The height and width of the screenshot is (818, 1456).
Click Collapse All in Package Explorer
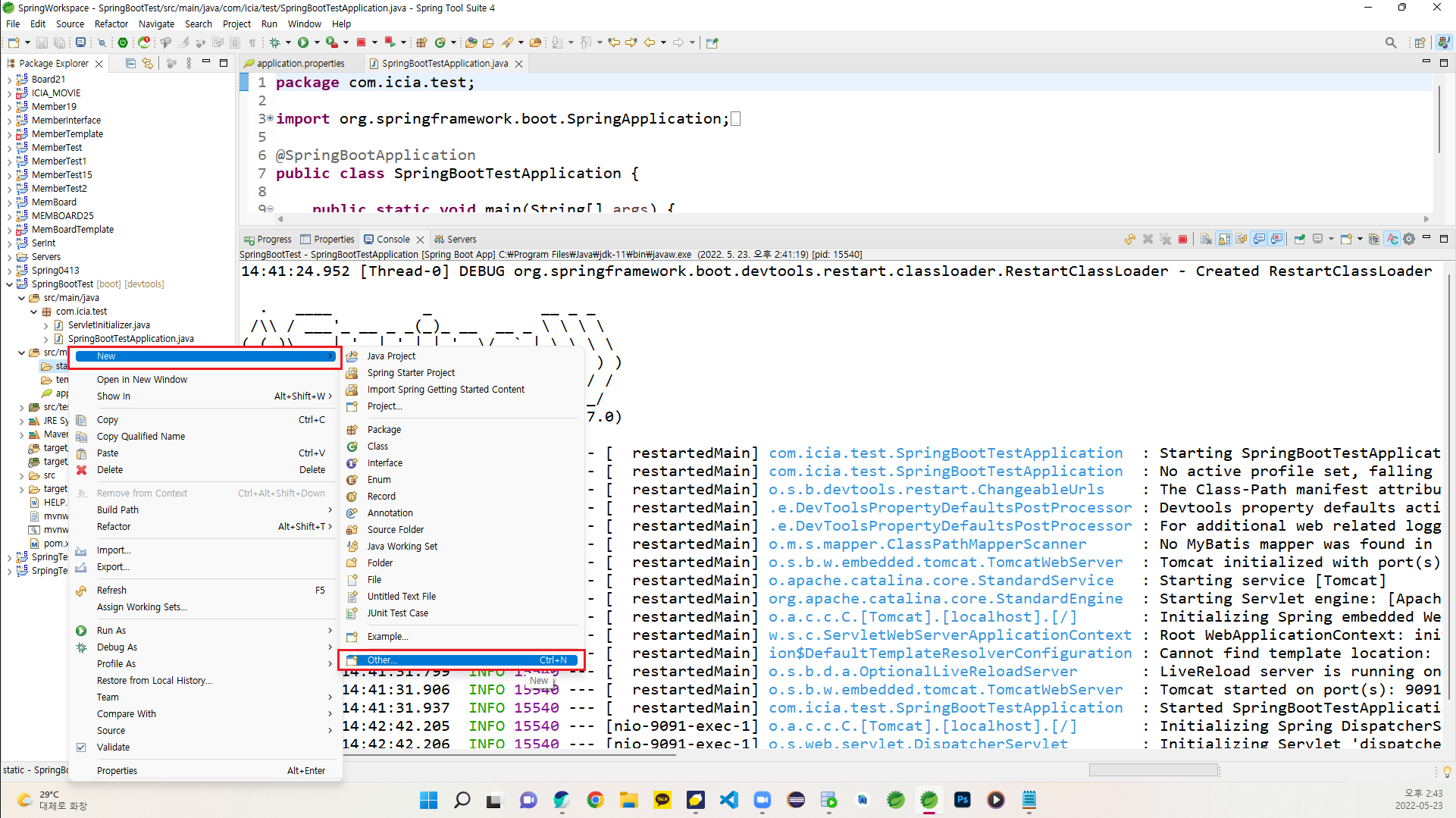point(130,64)
